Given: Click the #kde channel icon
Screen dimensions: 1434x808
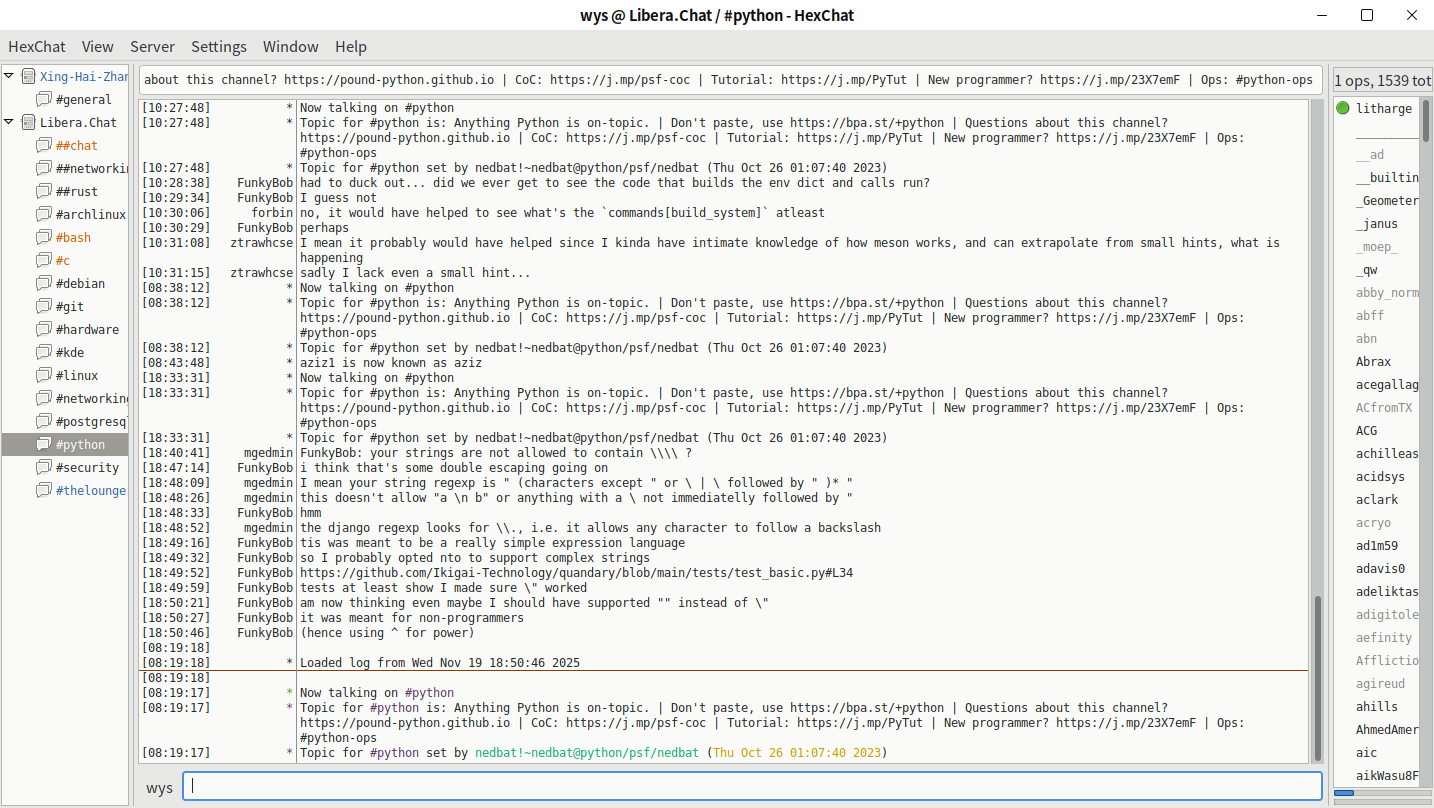Looking at the screenshot, I should pos(43,353).
